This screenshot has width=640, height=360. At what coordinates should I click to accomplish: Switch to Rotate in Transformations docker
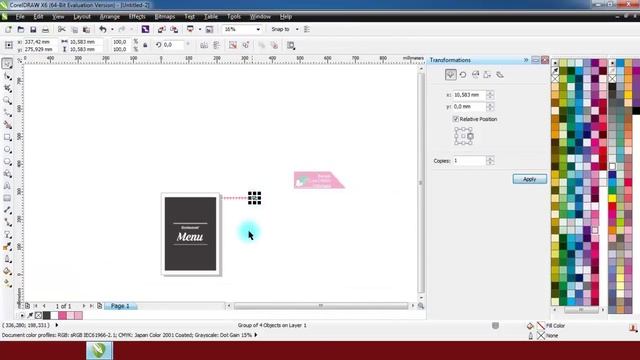[463, 75]
